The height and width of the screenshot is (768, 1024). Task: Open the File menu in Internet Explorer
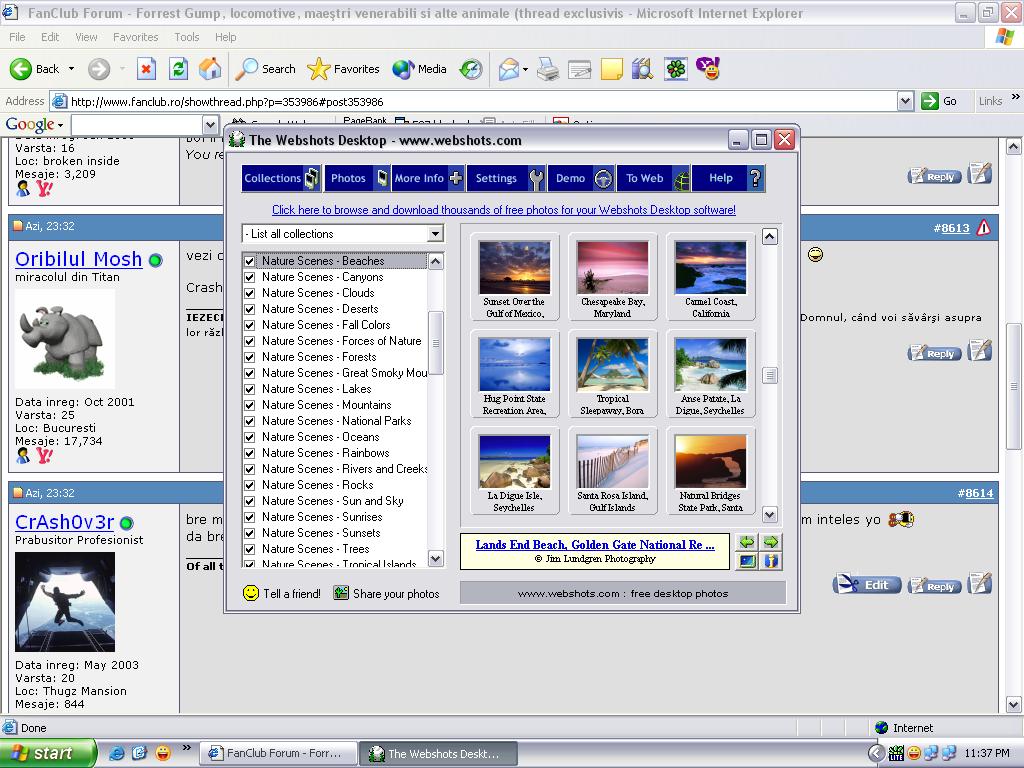click(x=18, y=37)
